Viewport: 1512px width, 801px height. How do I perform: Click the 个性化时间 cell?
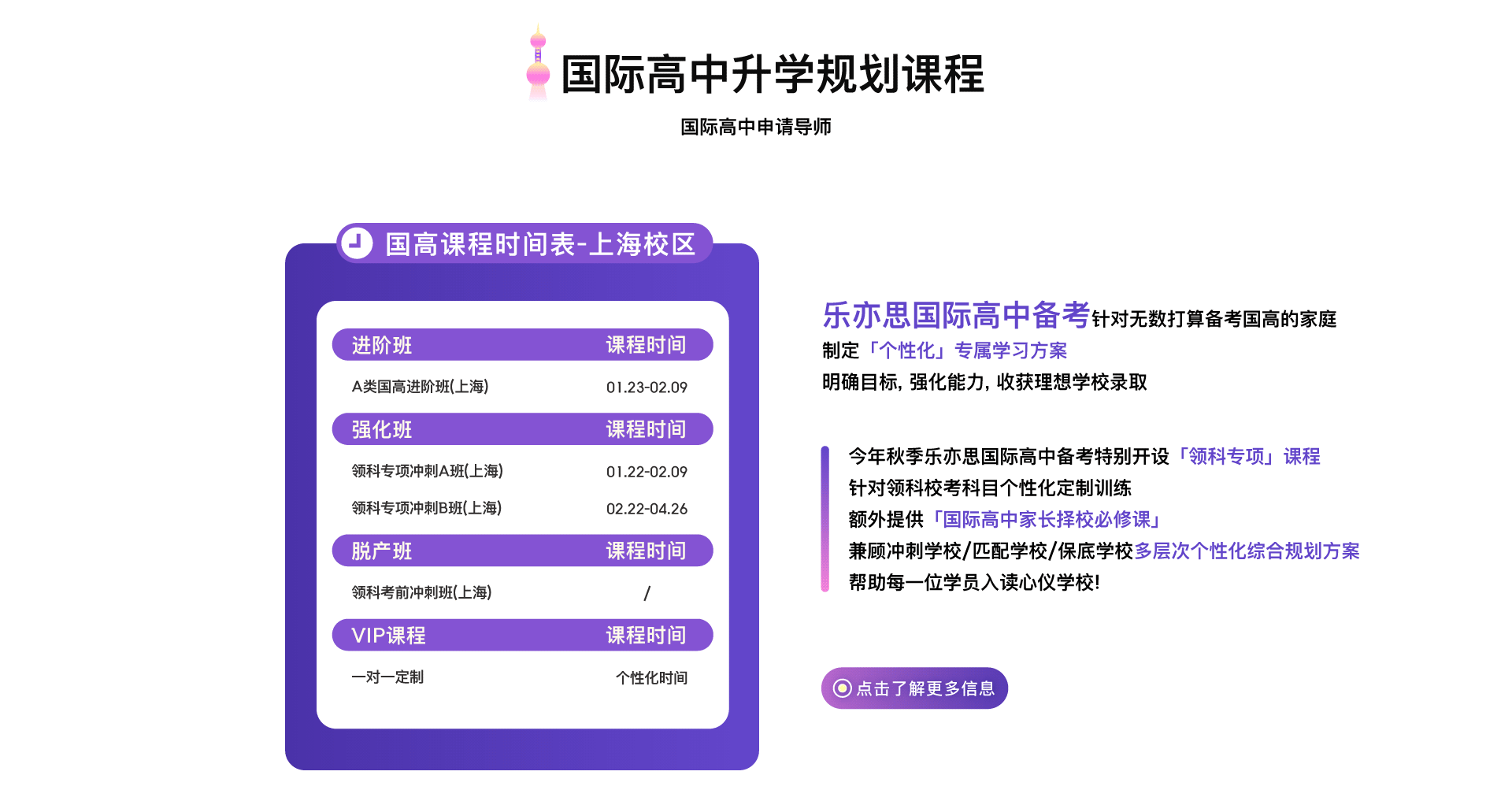(651, 677)
